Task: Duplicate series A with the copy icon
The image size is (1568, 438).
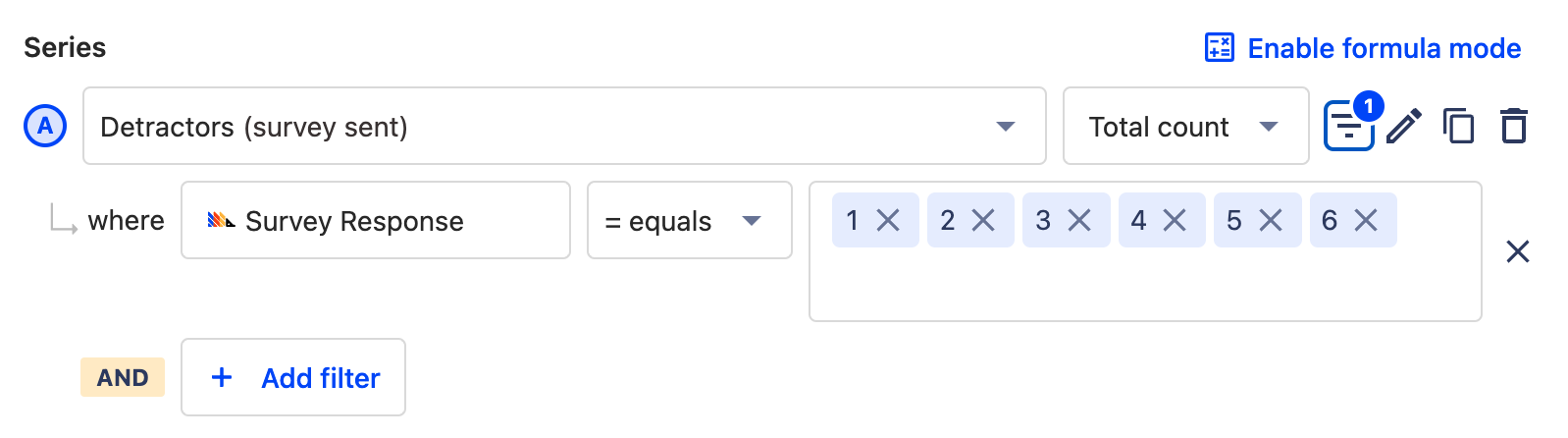Action: click(1458, 127)
